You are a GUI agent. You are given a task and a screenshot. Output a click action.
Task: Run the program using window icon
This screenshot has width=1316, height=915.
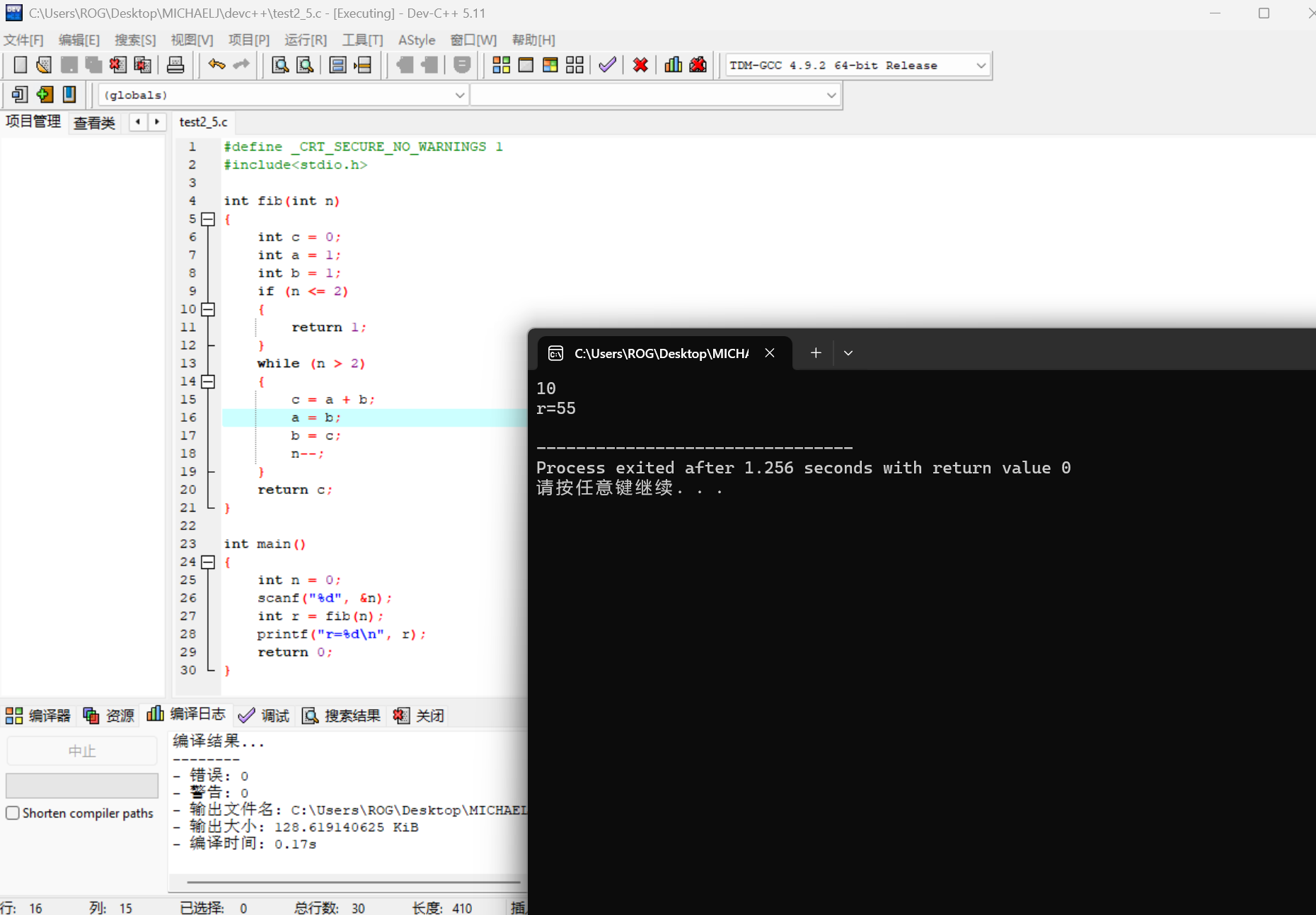pyautogui.click(x=526, y=65)
